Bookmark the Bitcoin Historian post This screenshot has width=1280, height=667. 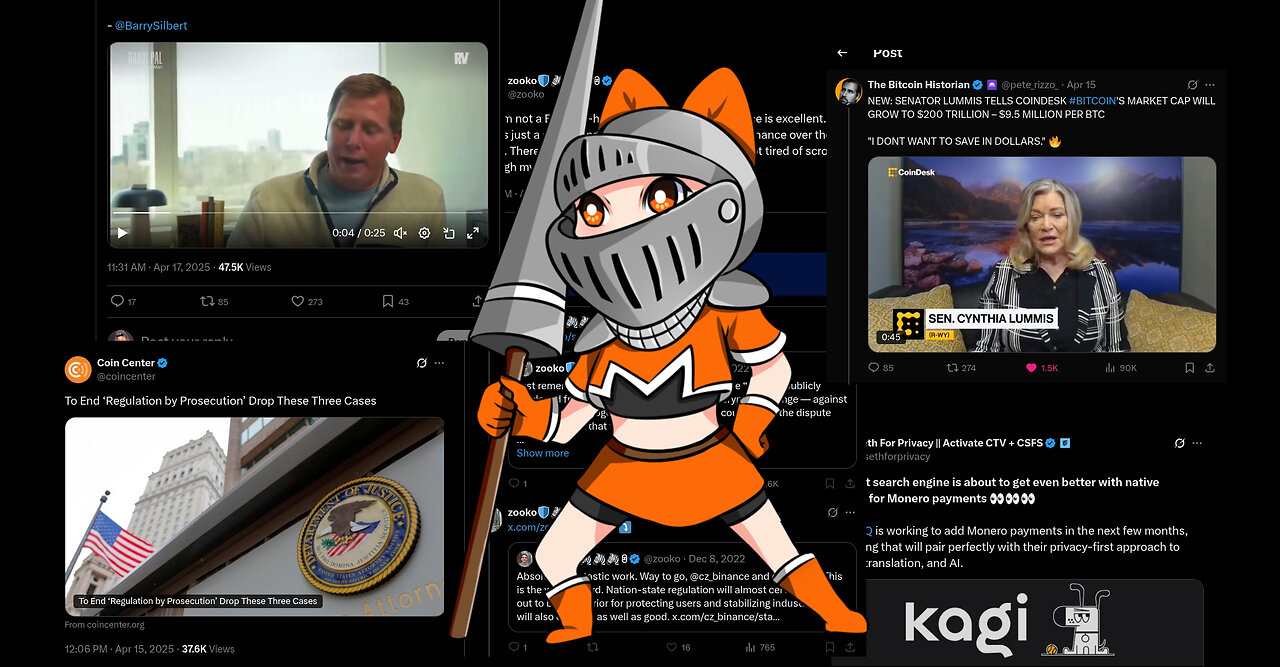[x=1189, y=368]
